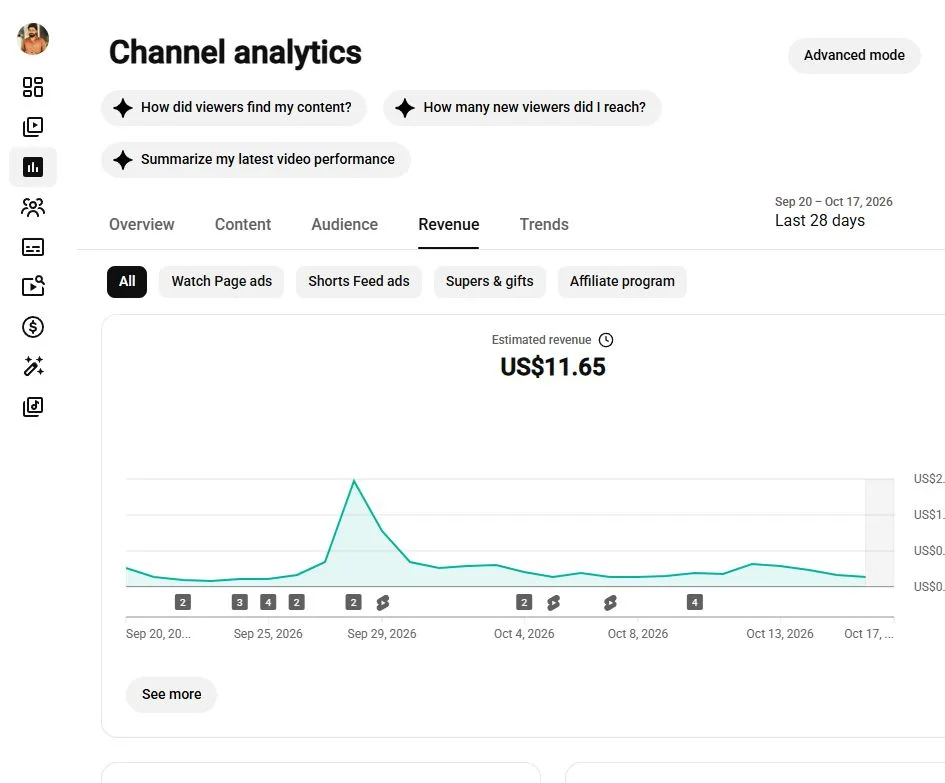Click the 'Oct 13, 2026' axis label
Viewport: 945px width, 783px height.
780,634
